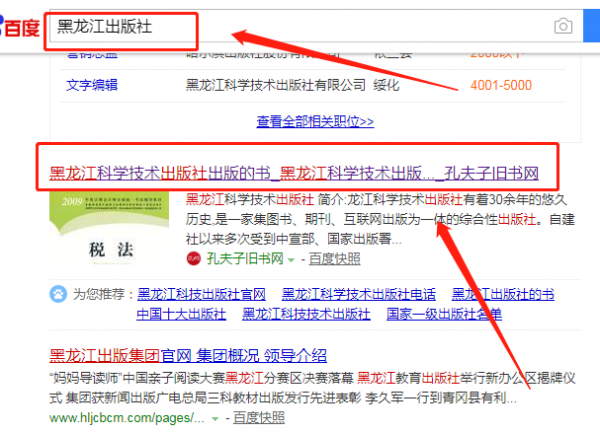Viewport: 600px width, 433px height.
Task: Expand dropdown arrow next to 孔夫子旧书网
Action: [291, 260]
